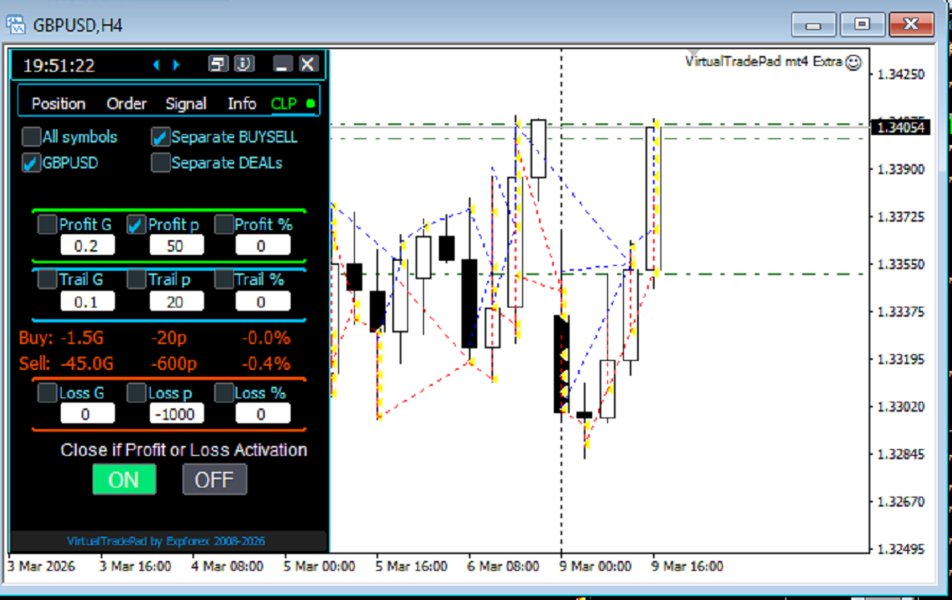
Task: Click the Trail % value field
Action: pos(263,302)
